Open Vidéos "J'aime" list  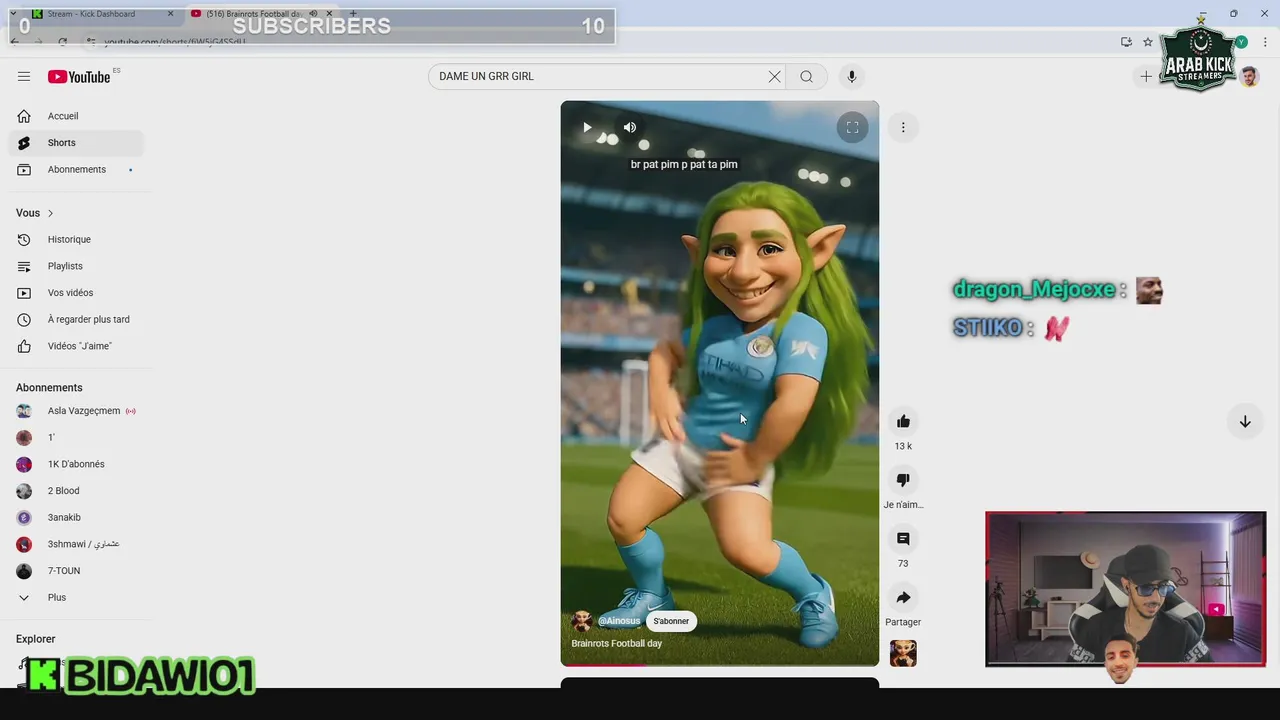pyautogui.click(x=76, y=346)
